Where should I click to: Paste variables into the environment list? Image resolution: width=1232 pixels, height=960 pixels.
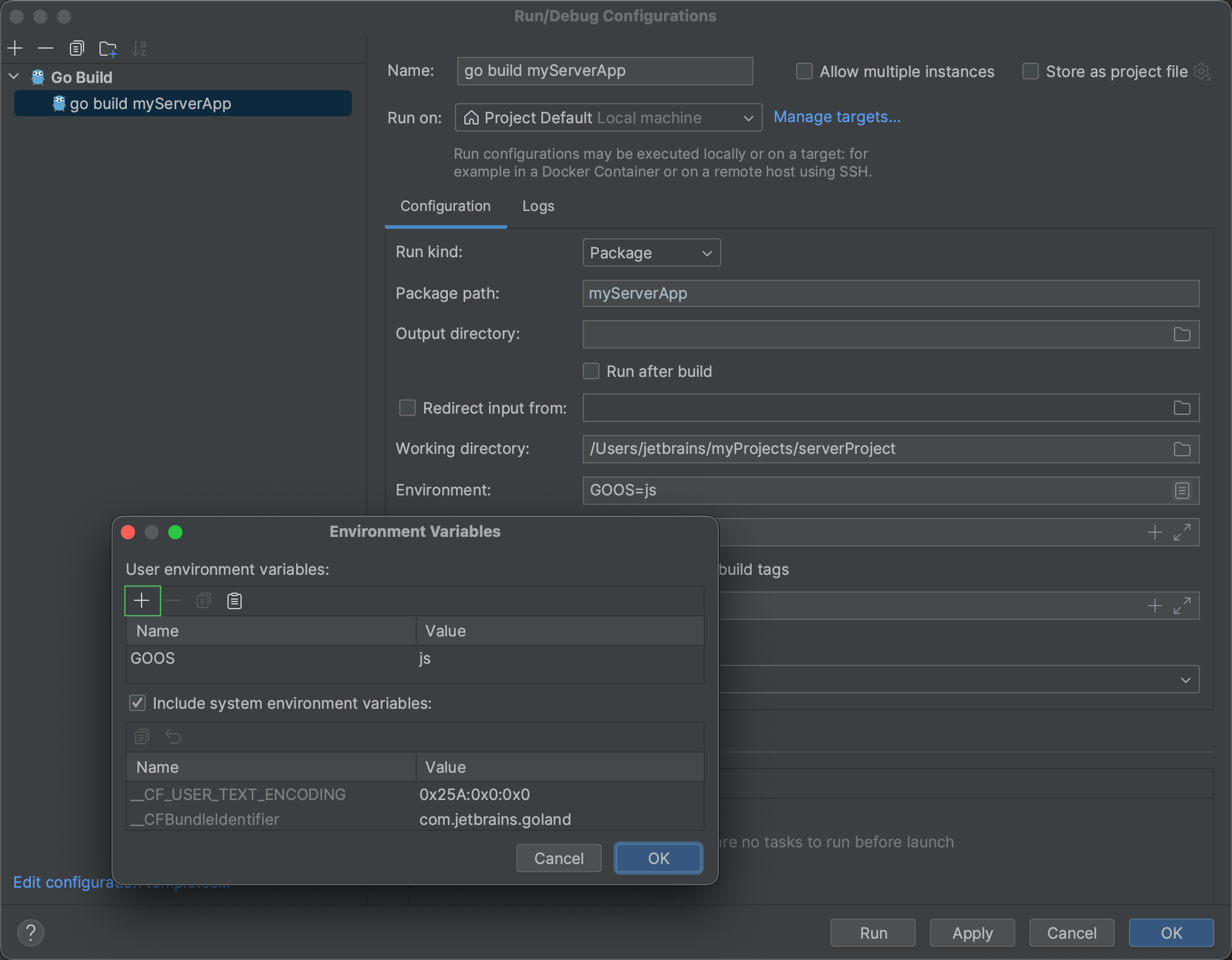pos(234,600)
